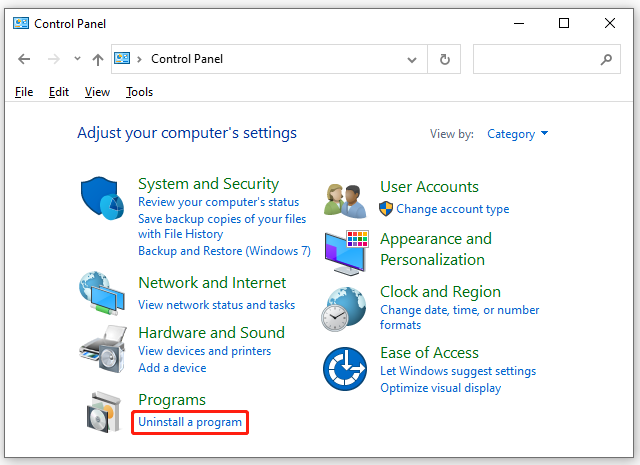Open Change account type link

[453, 209]
